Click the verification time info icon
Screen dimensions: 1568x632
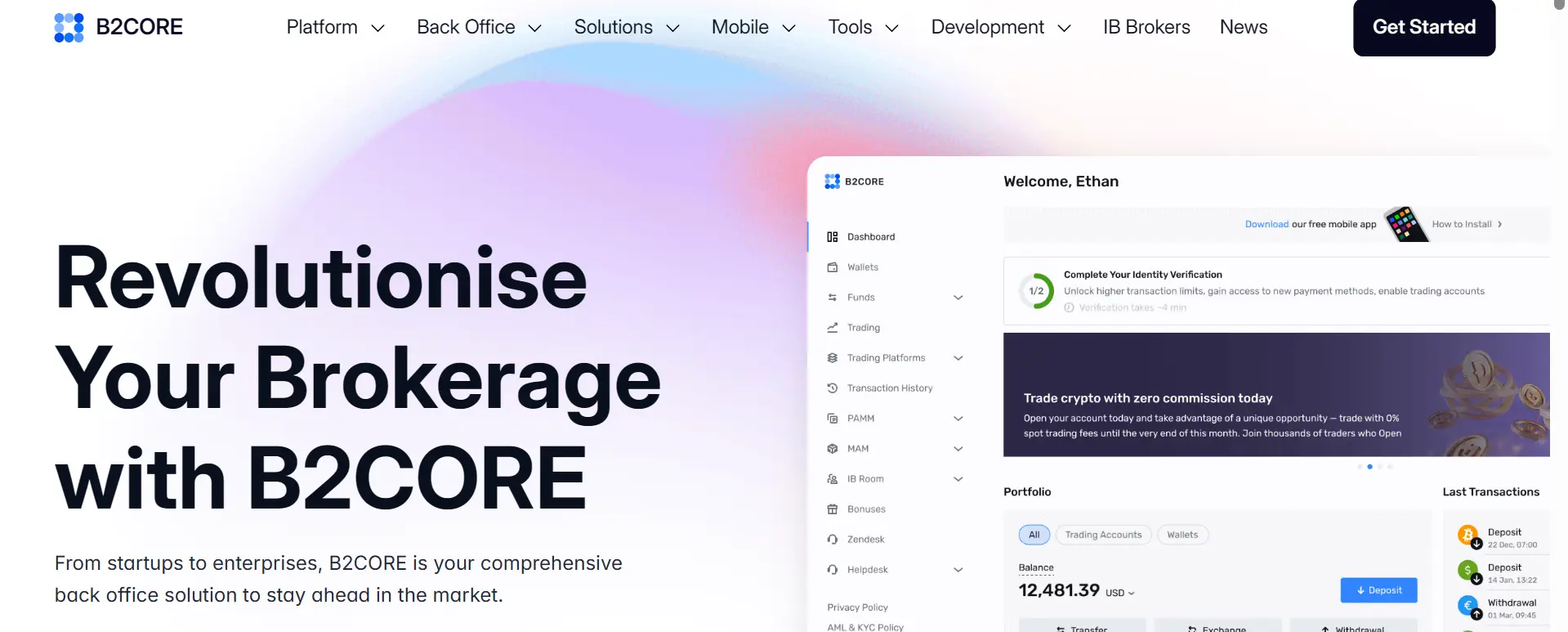coord(1069,308)
